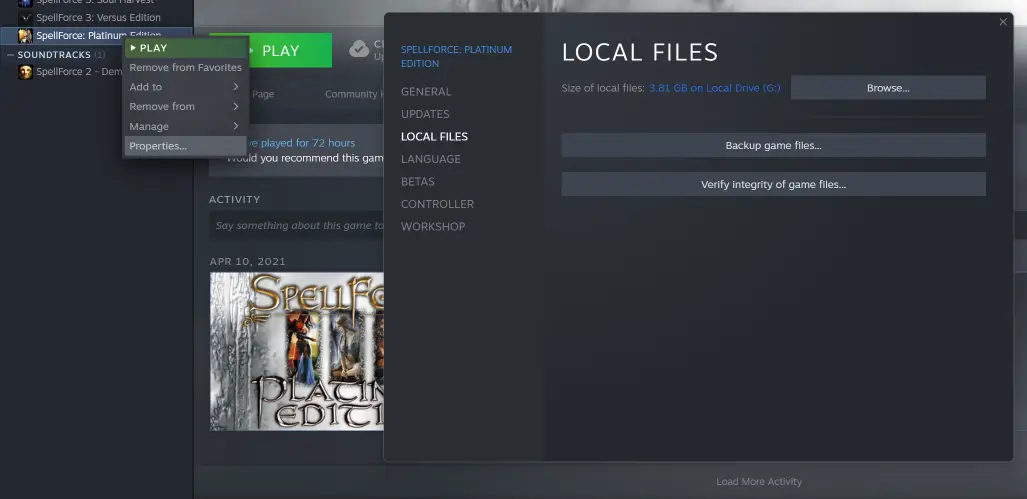Screen dimensions: 1027x499
Task: Open the WORKSHOP properties tab
Action: [433, 227]
